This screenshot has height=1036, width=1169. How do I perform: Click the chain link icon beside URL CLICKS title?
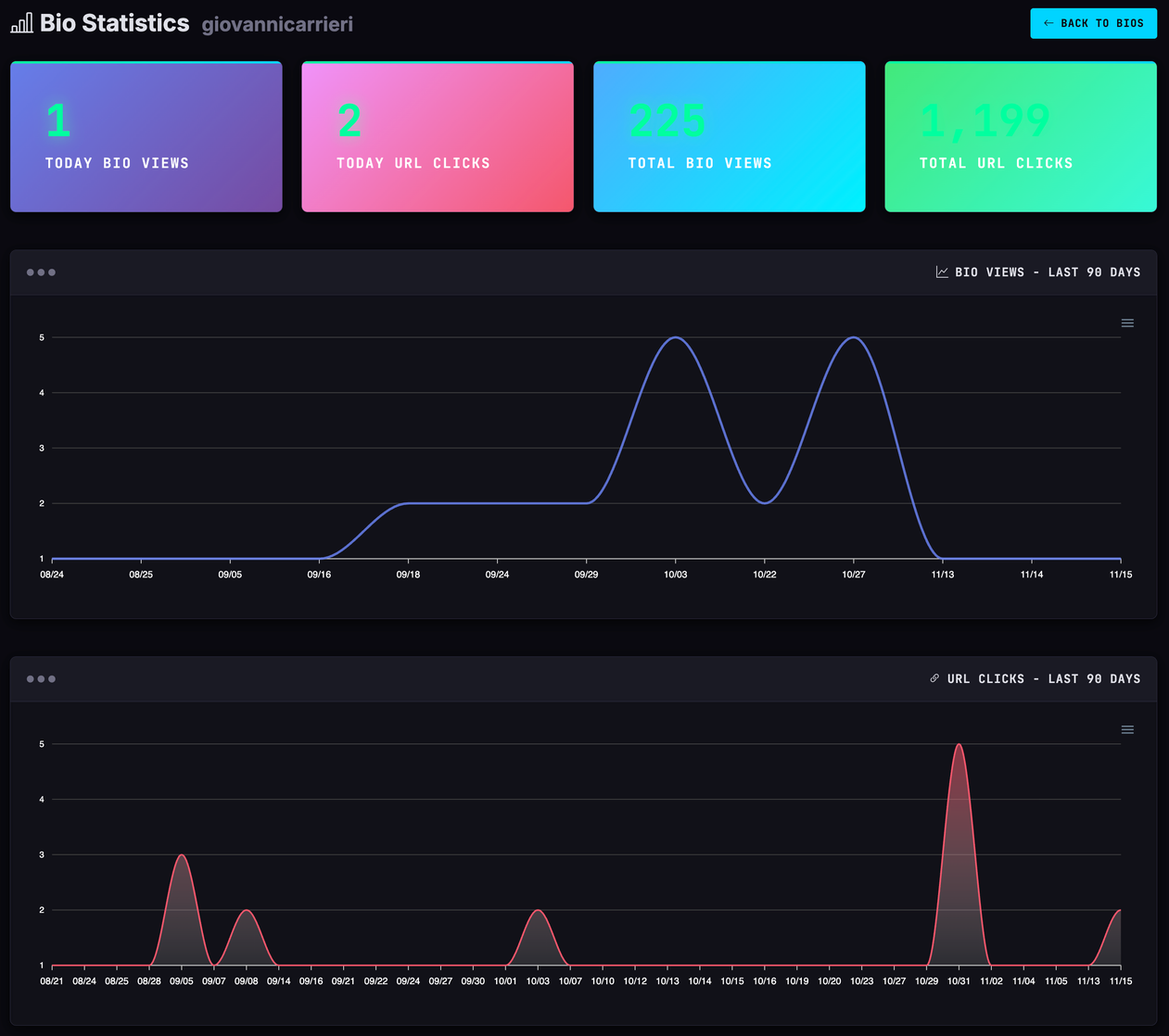934,677
